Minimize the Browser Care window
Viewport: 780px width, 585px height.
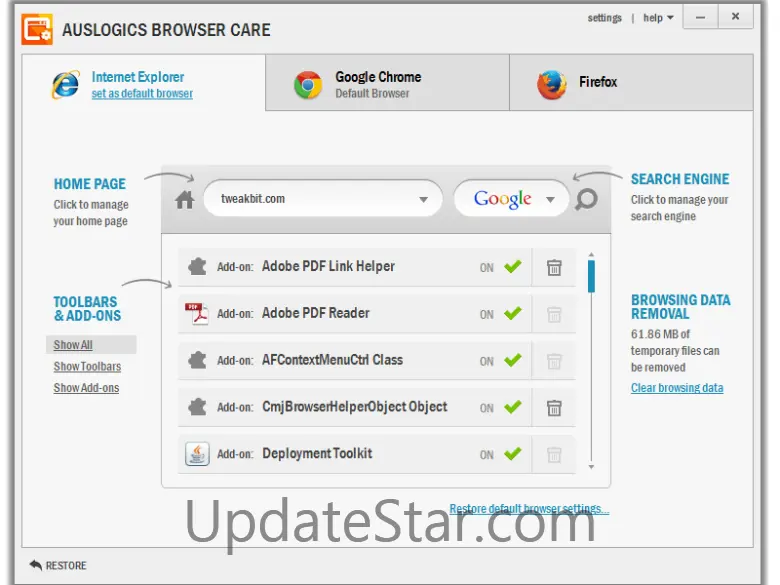[x=700, y=17]
